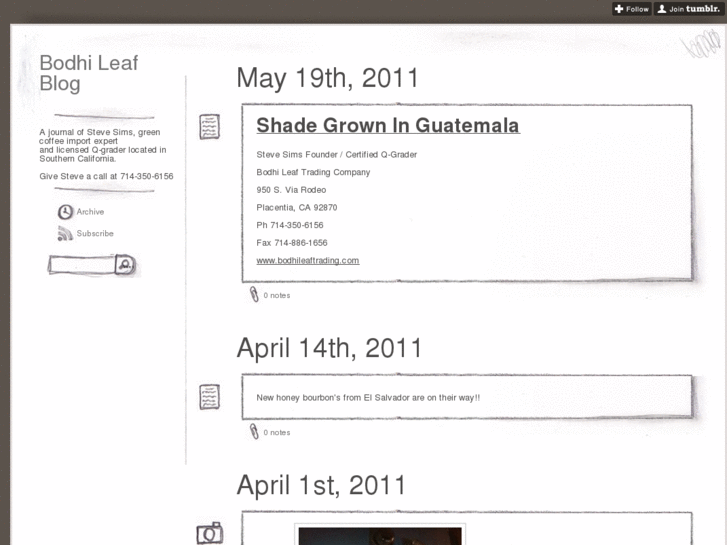
Task: Open the Archive link in the sidebar
Action: (x=90, y=212)
